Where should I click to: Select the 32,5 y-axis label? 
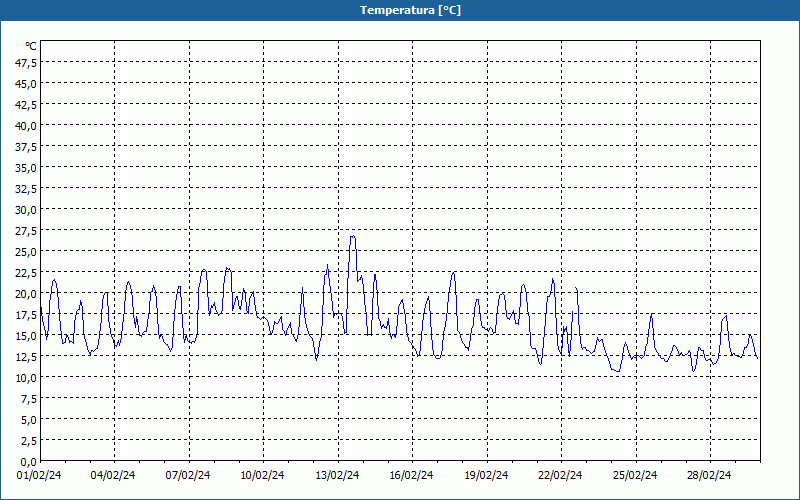click(27, 189)
